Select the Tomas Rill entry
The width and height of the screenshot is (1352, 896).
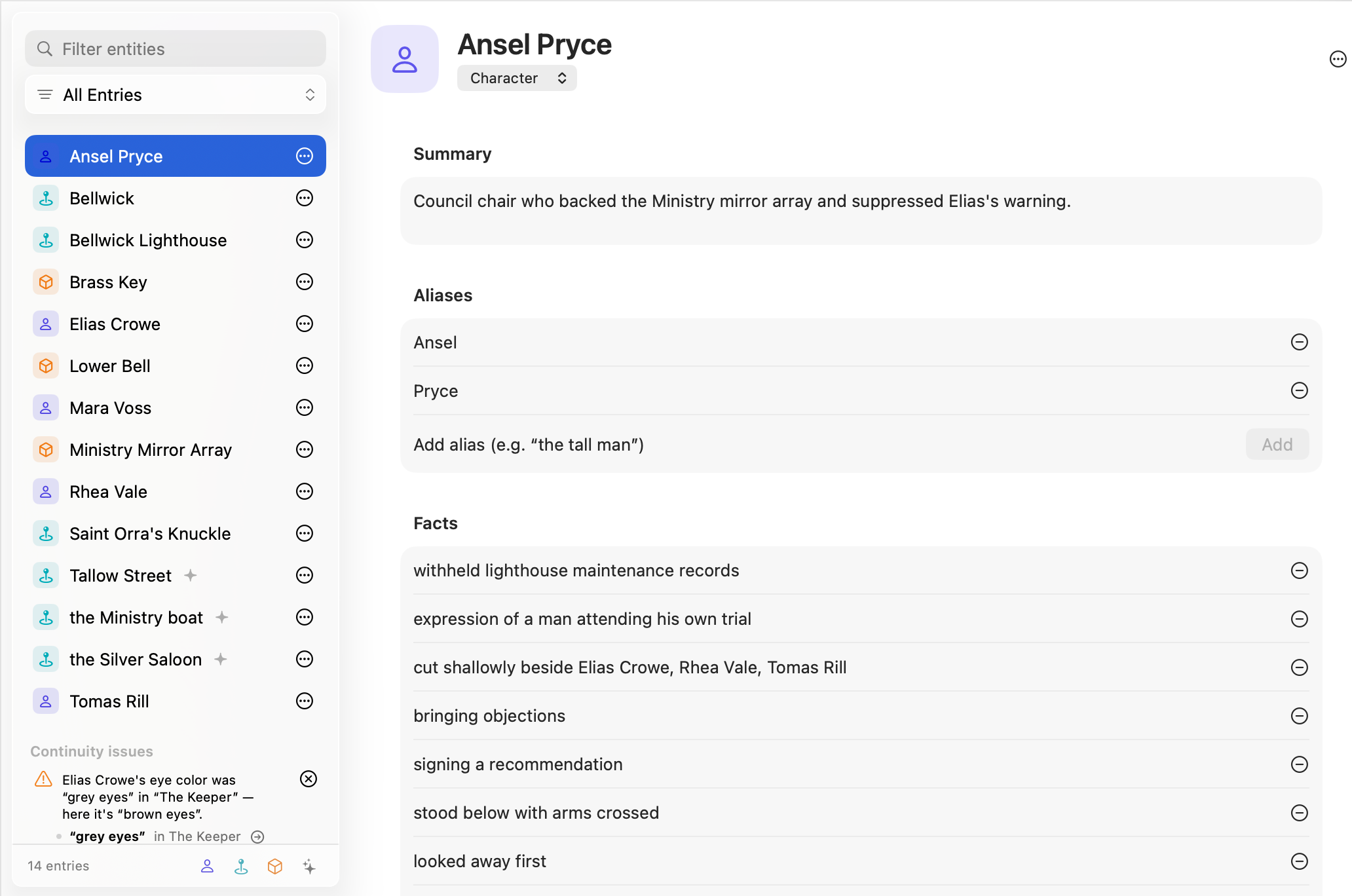point(176,701)
